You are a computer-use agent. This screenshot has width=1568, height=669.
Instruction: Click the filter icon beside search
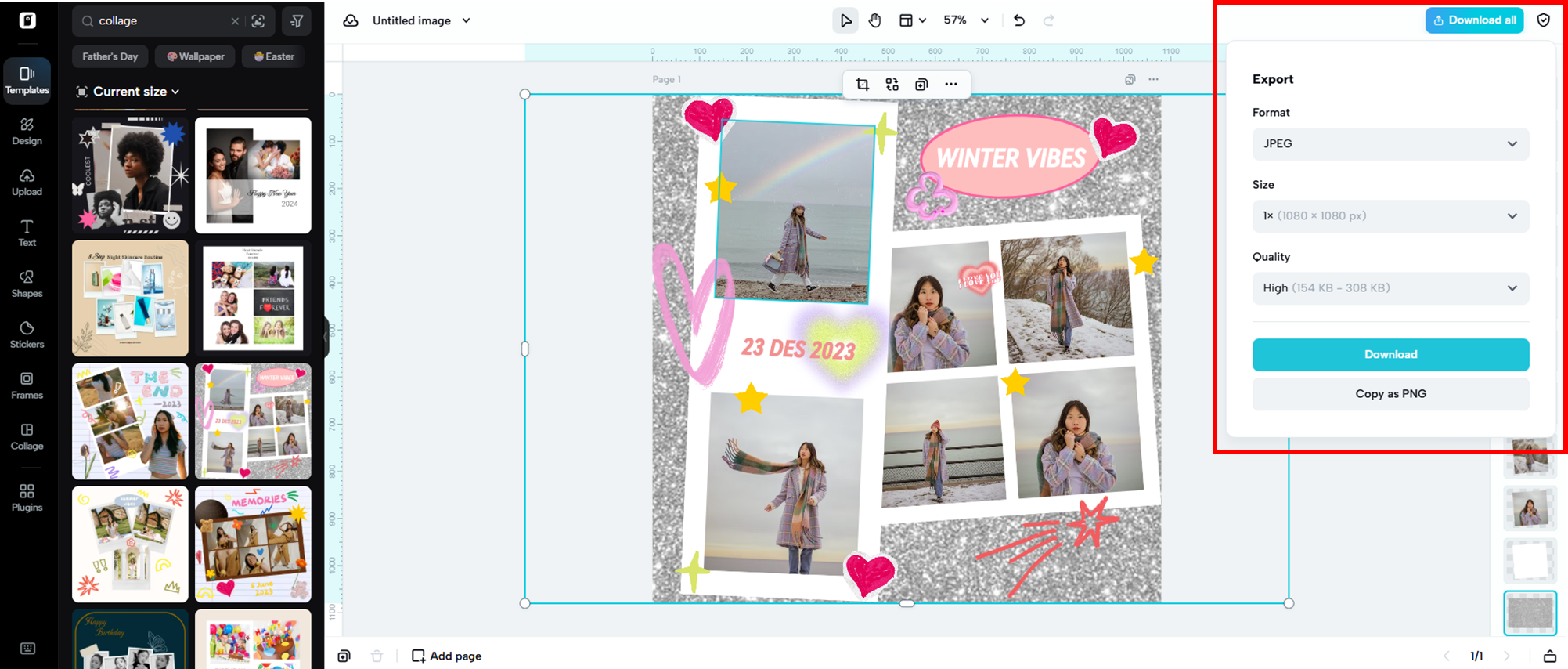pyautogui.click(x=297, y=21)
